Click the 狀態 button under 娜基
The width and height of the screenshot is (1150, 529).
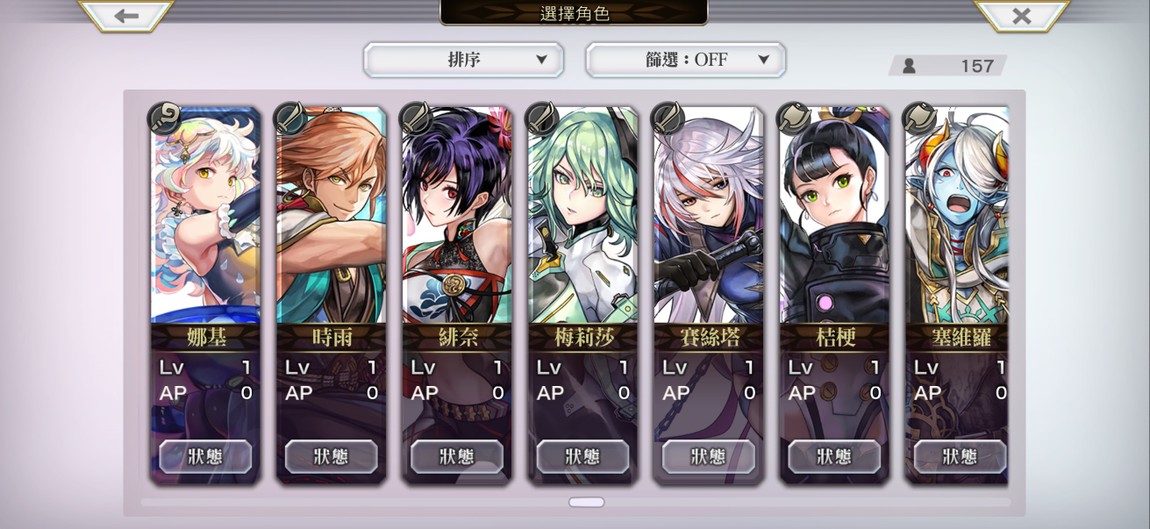[x=205, y=456]
